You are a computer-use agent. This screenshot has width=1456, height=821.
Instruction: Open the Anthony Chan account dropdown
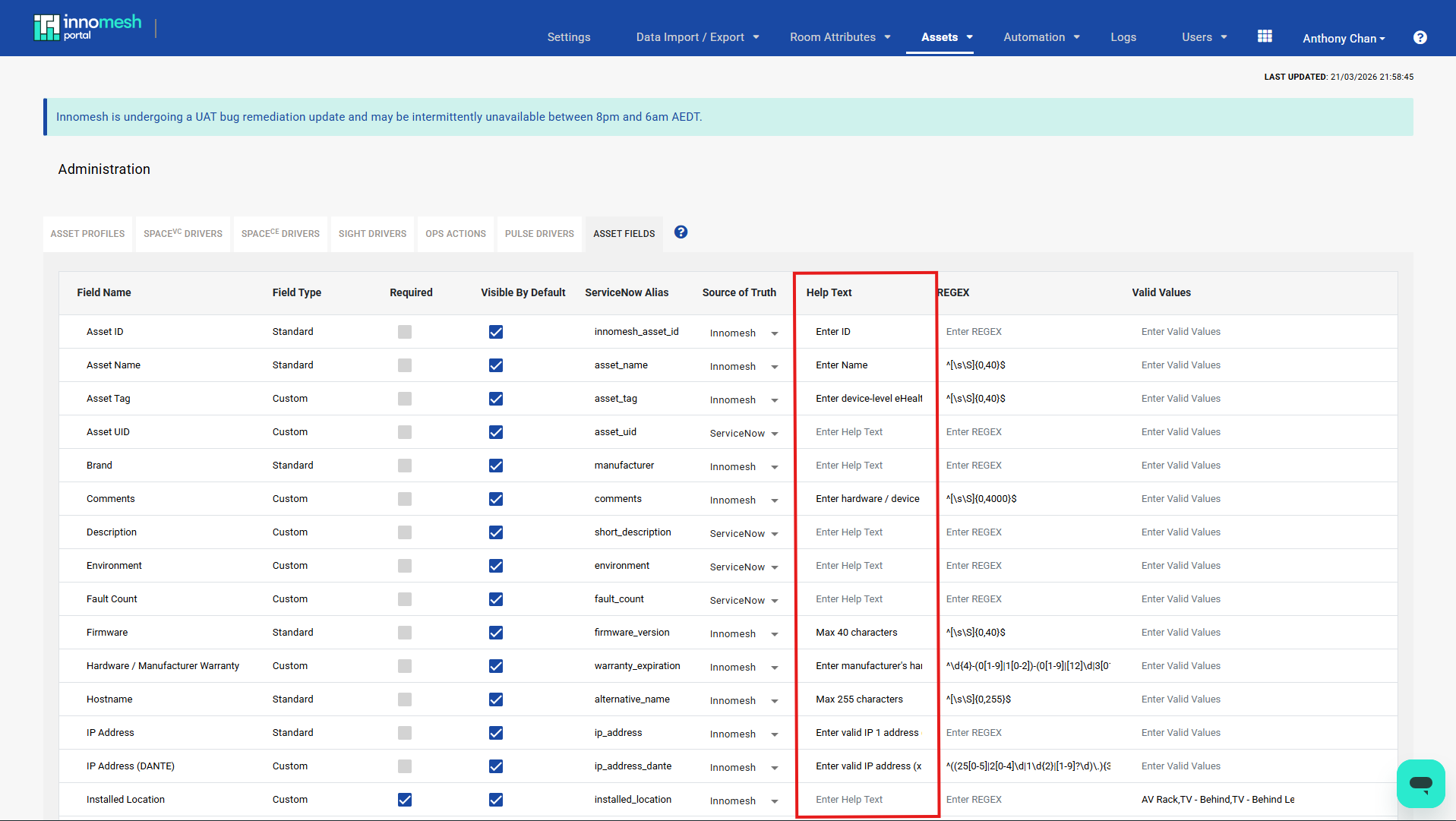1343,38
